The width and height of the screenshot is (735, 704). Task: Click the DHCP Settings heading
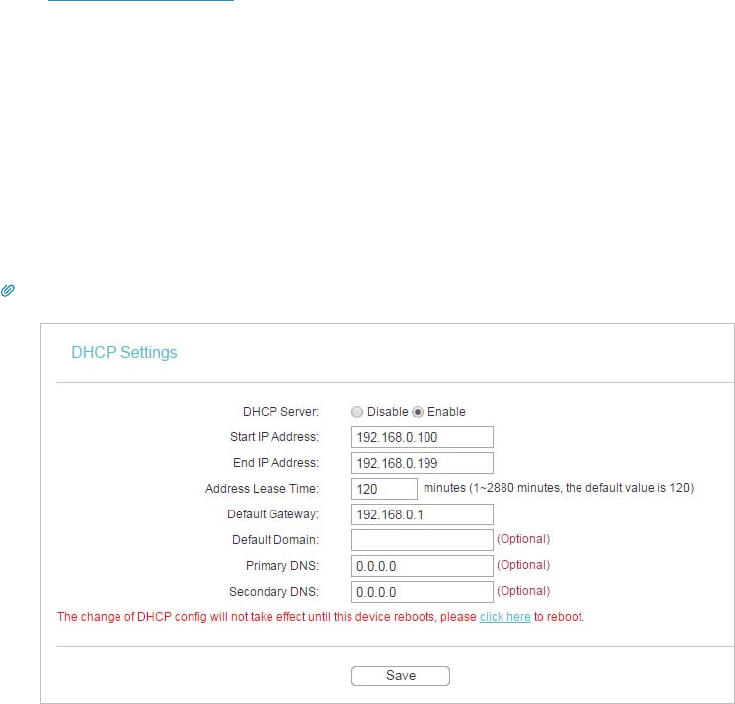(x=124, y=352)
